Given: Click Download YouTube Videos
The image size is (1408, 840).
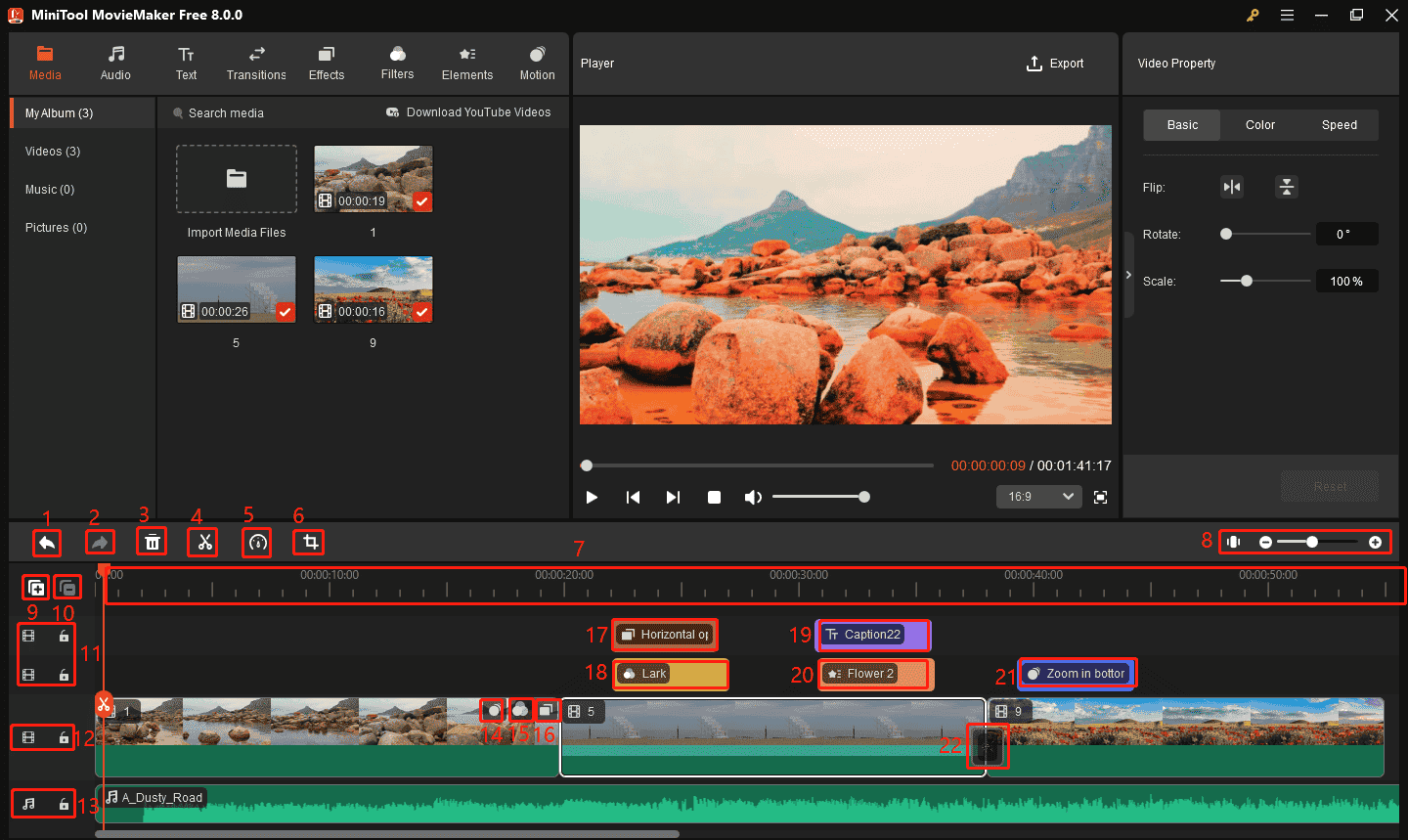Looking at the screenshot, I should [468, 112].
